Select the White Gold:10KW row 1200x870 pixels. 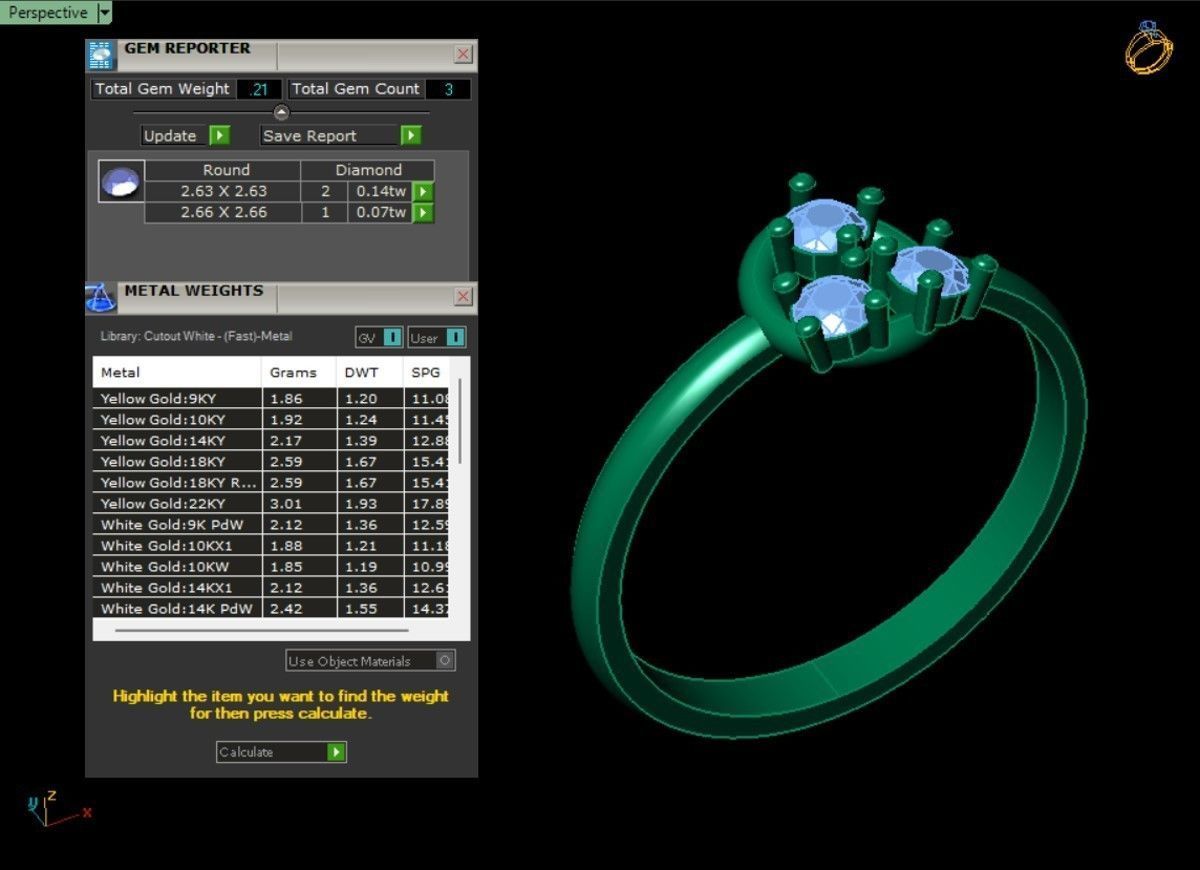click(x=271, y=566)
